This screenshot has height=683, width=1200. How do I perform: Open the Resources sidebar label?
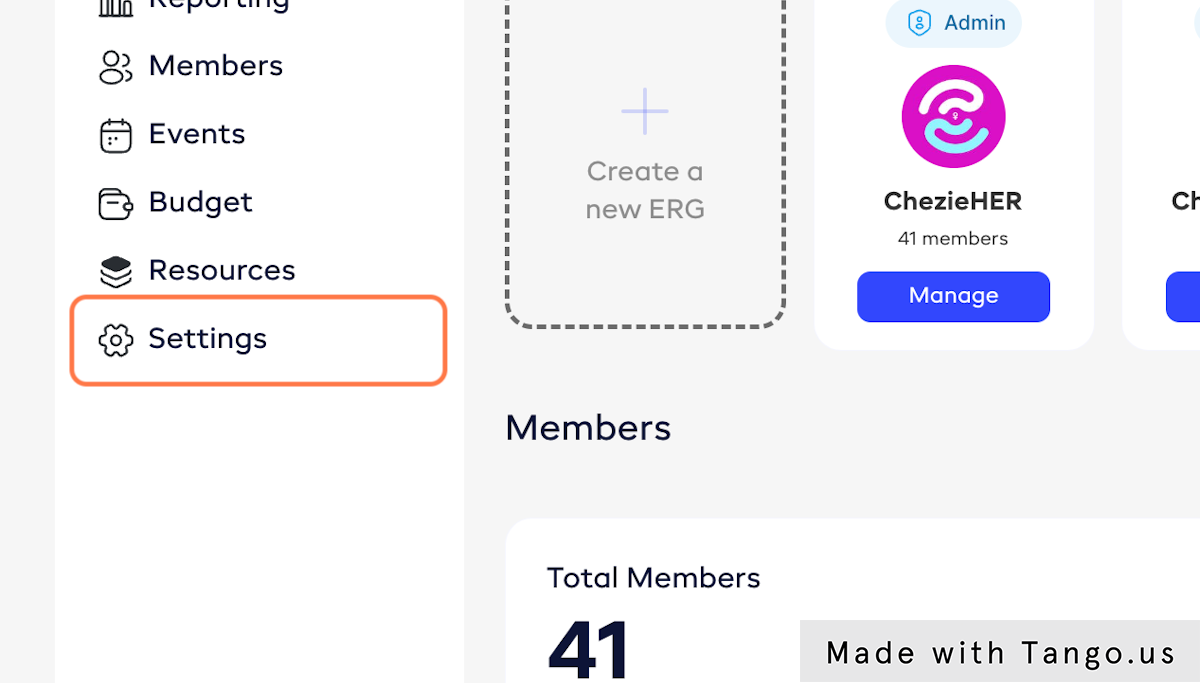221,270
